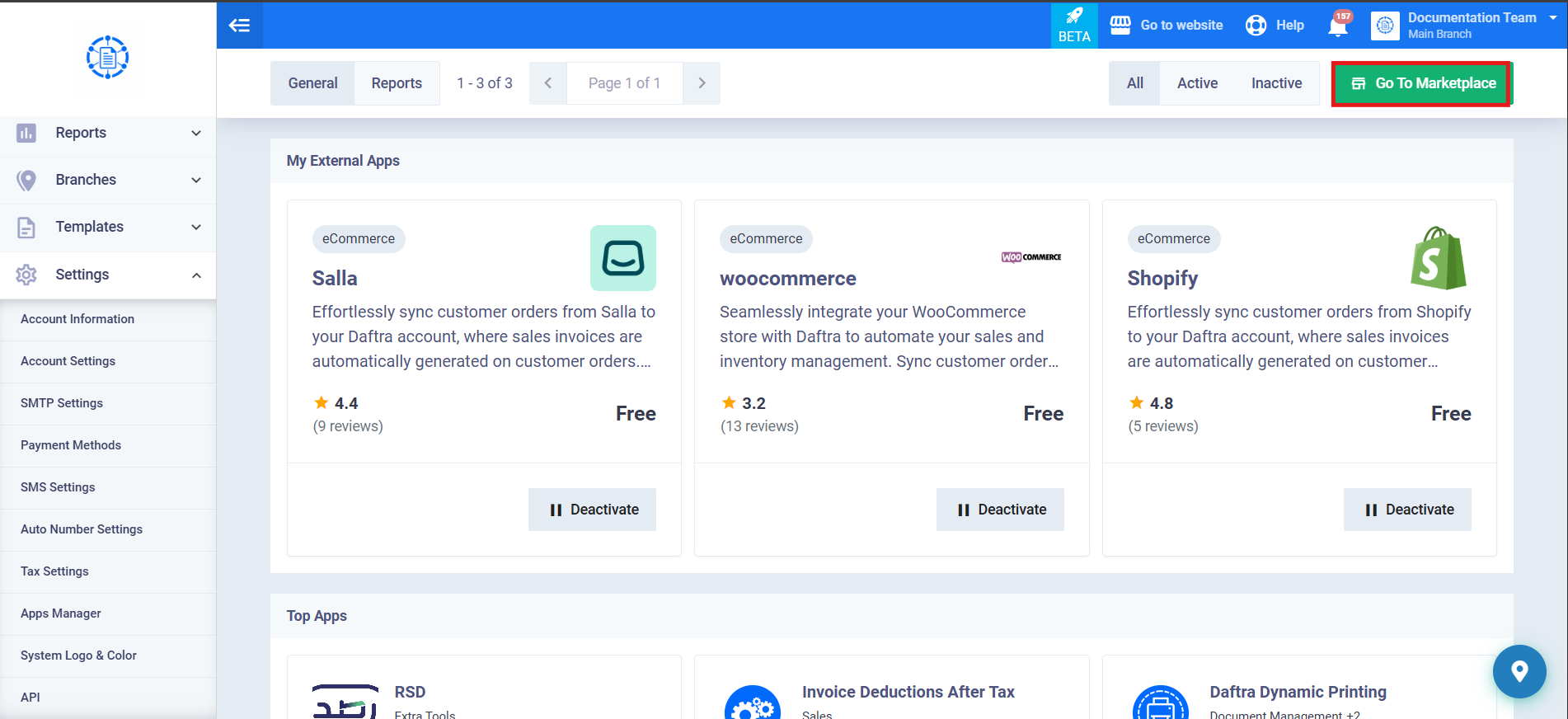Click the Go to website storefront icon
The height and width of the screenshot is (719, 1568).
1120,26
